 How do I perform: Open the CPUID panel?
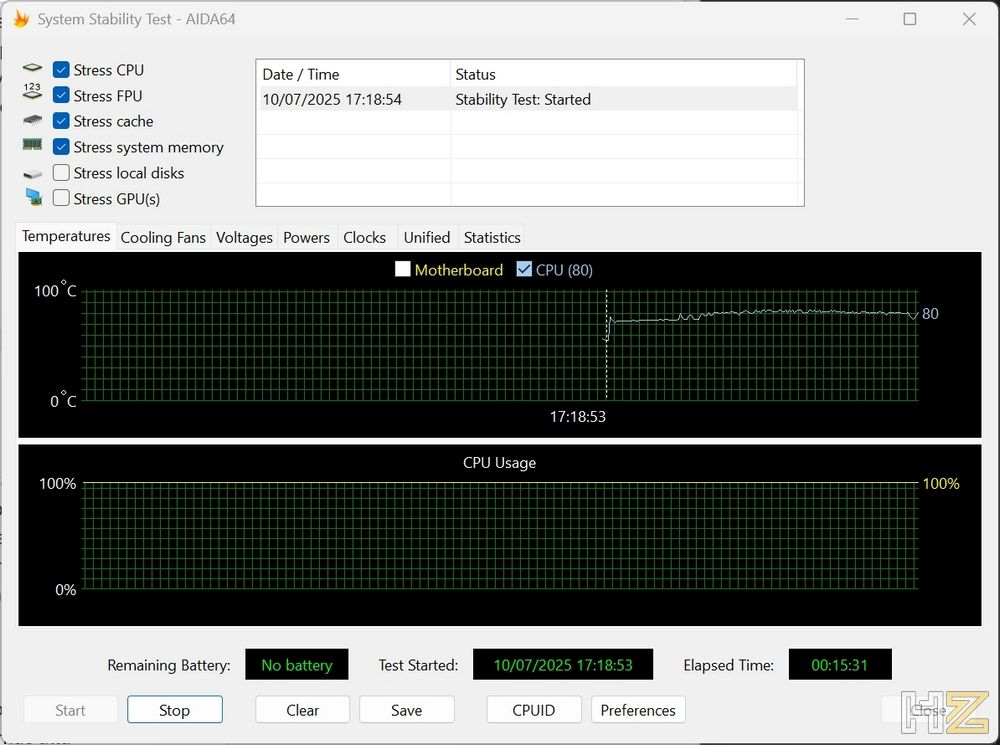coord(534,709)
